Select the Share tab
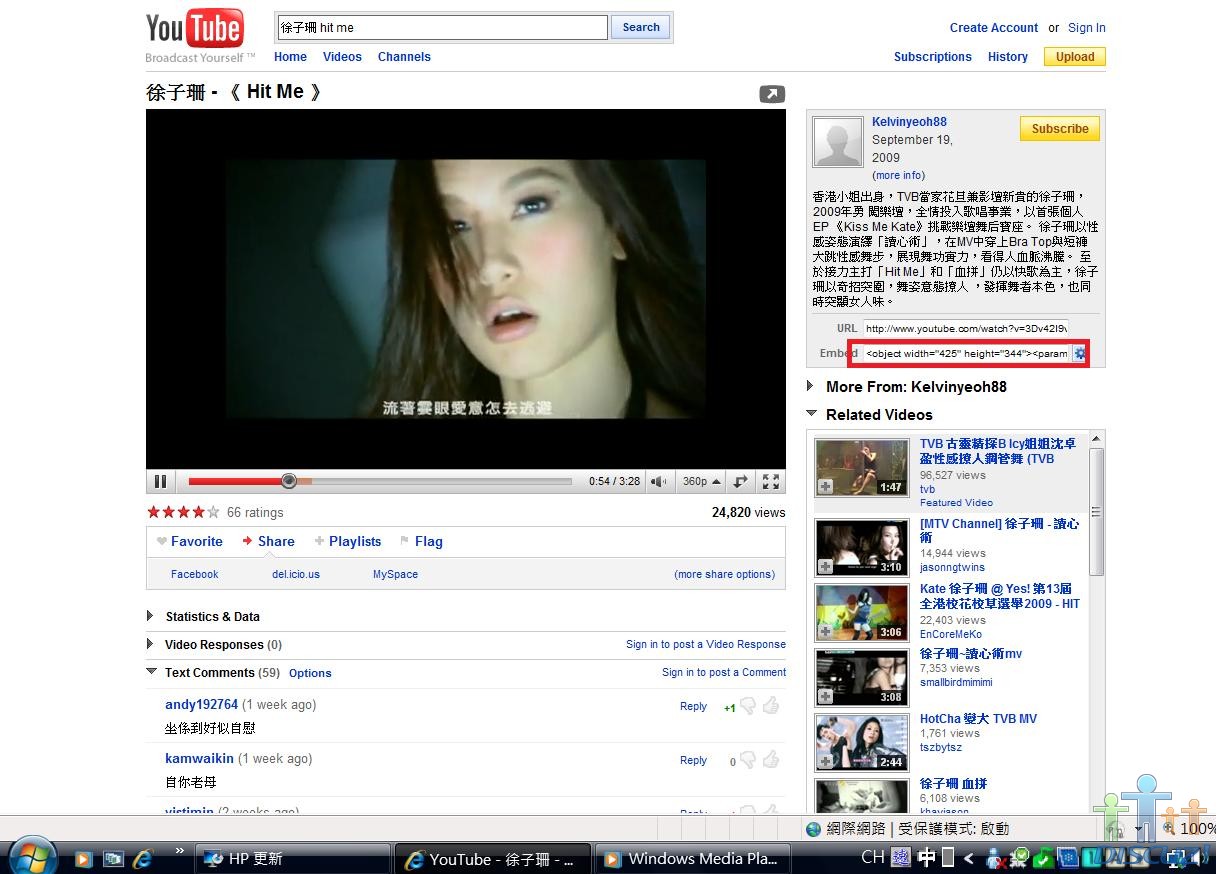The height and width of the screenshot is (874, 1216). pos(268,541)
